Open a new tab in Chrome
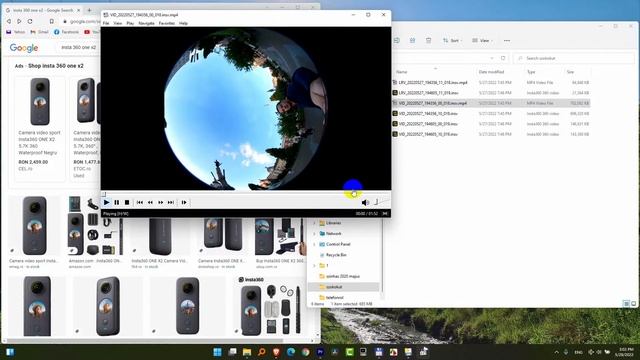The width and height of the screenshot is (640, 360). 89,10
